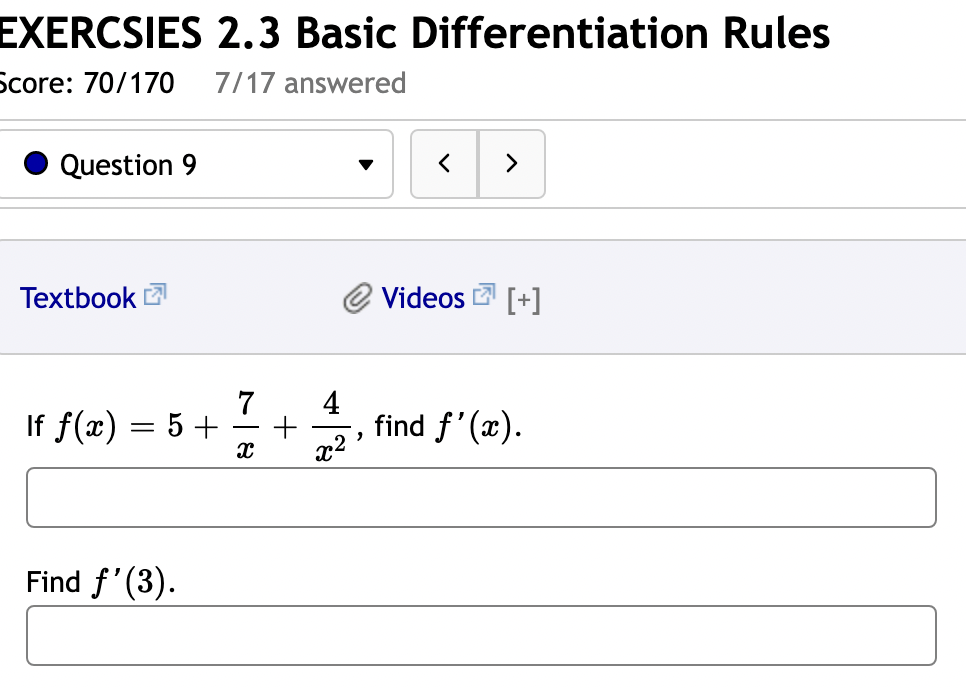
Task: Click the dropdown caret on the question selector
Action: tap(367, 165)
